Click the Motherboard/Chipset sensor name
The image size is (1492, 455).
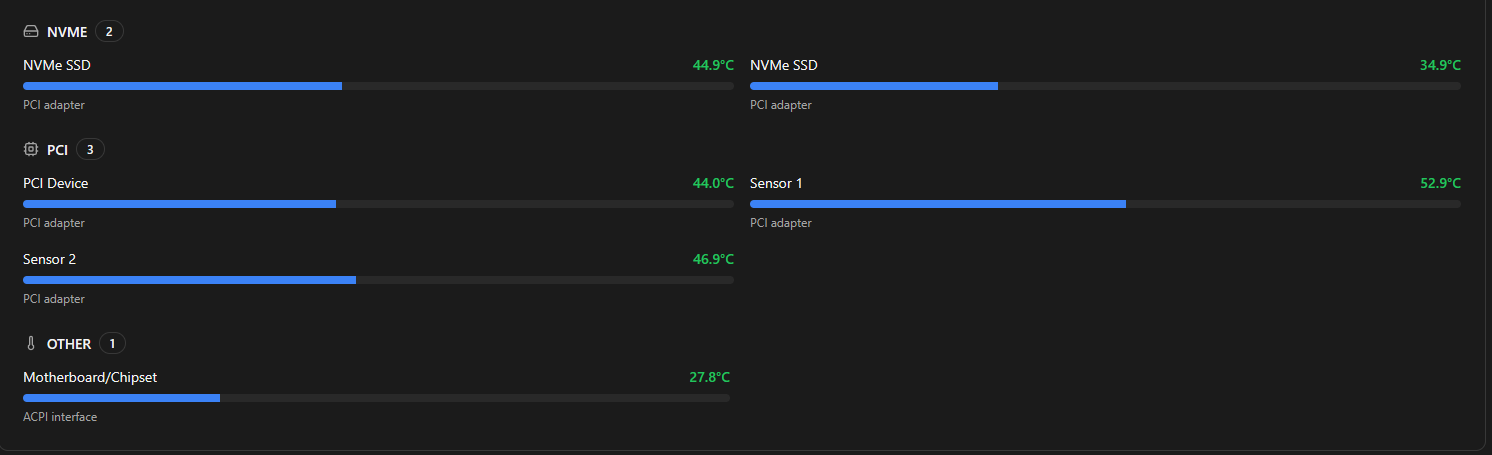click(90, 377)
